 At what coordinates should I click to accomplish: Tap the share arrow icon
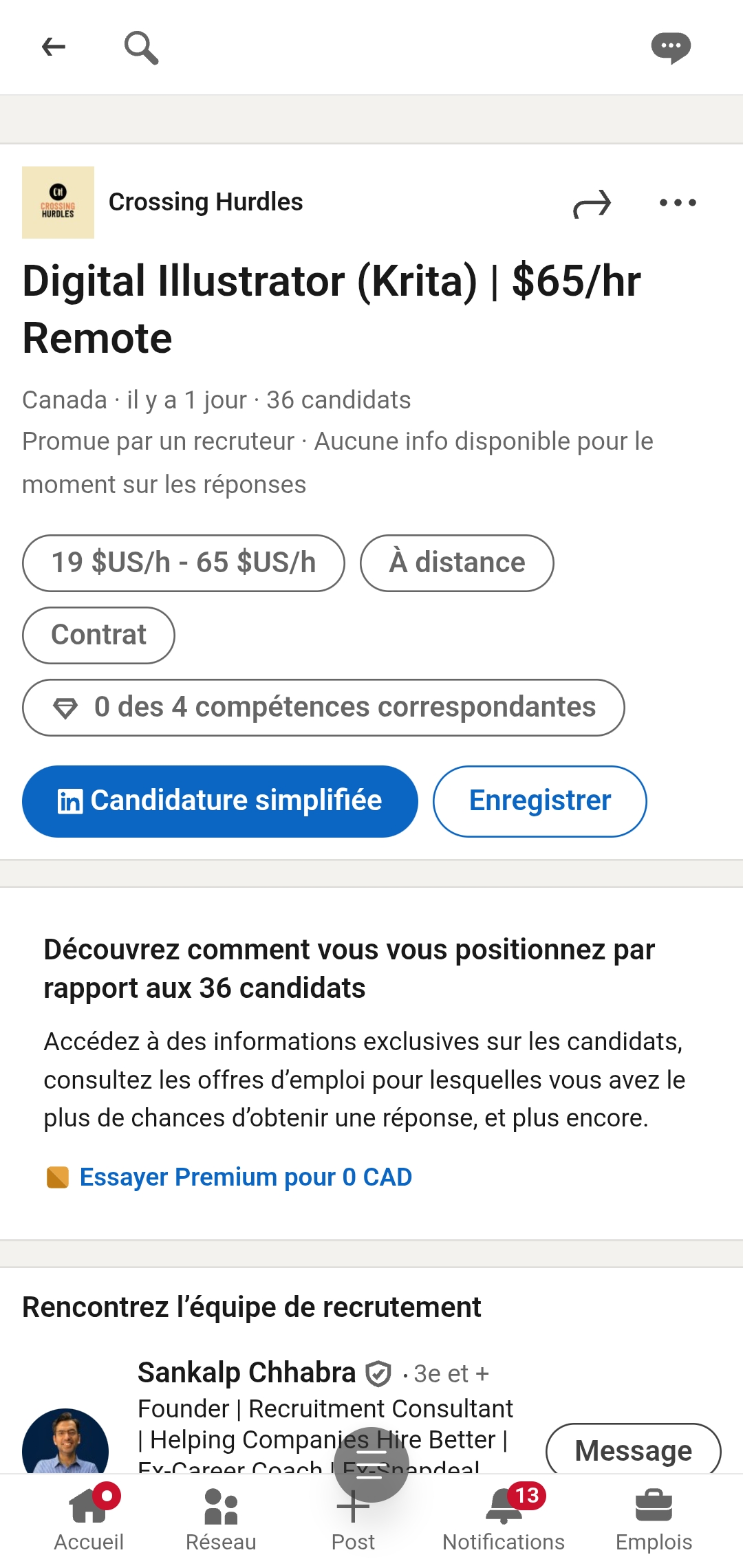[592, 204]
